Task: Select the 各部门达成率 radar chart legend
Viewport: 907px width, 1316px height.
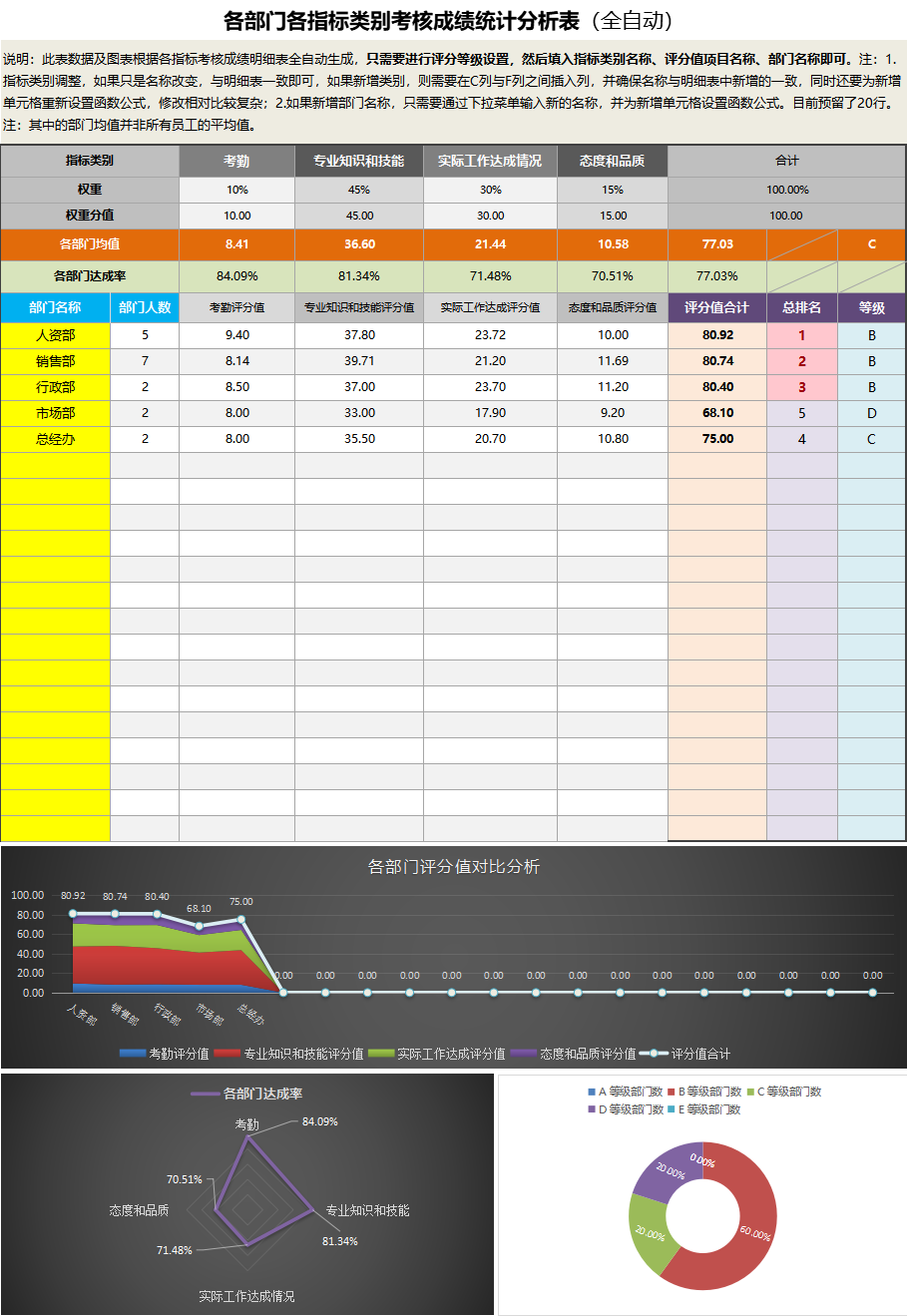Action: 246,1094
